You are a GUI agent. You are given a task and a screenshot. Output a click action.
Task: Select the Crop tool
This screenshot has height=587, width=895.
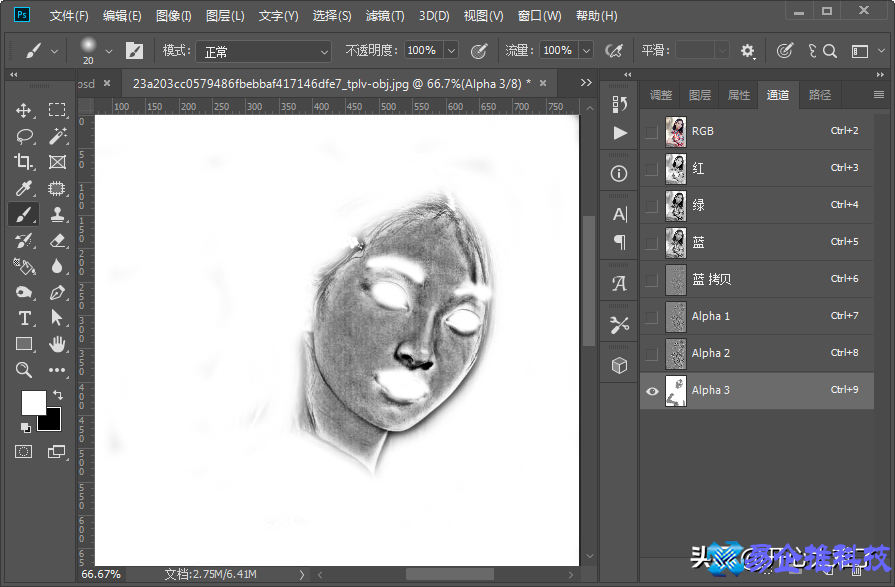pyautogui.click(x=24, y=162)
